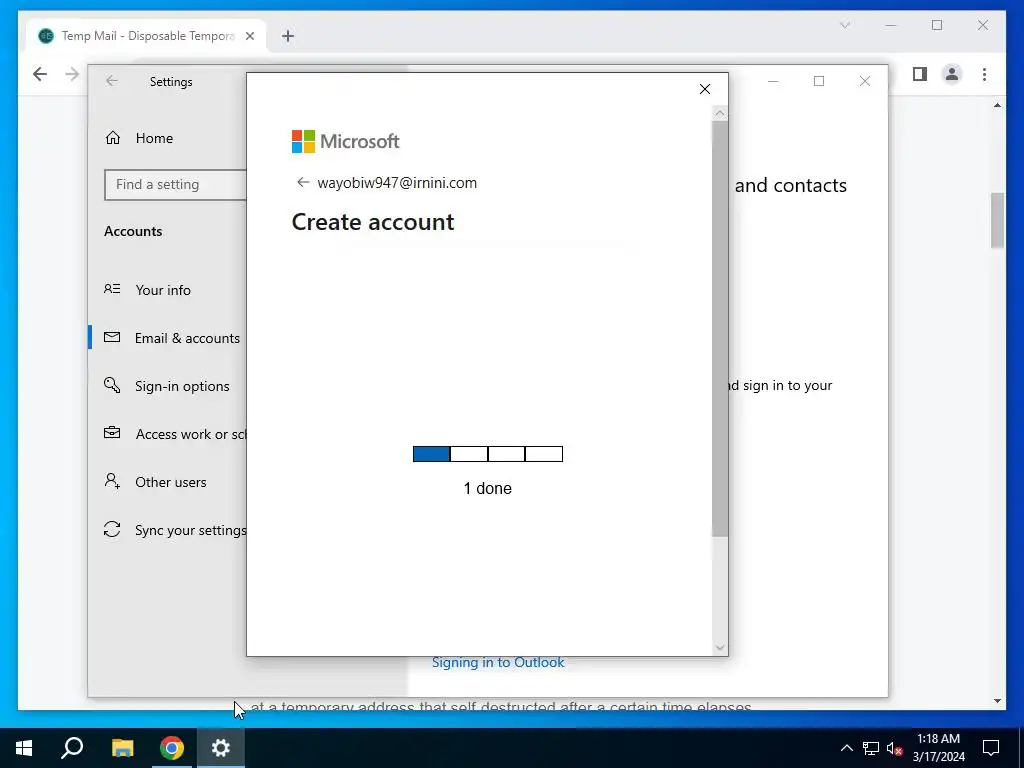The image size is (1024, 768).
Task: Click the Sync your settings arrows icon
Action: tap(112, 530)
